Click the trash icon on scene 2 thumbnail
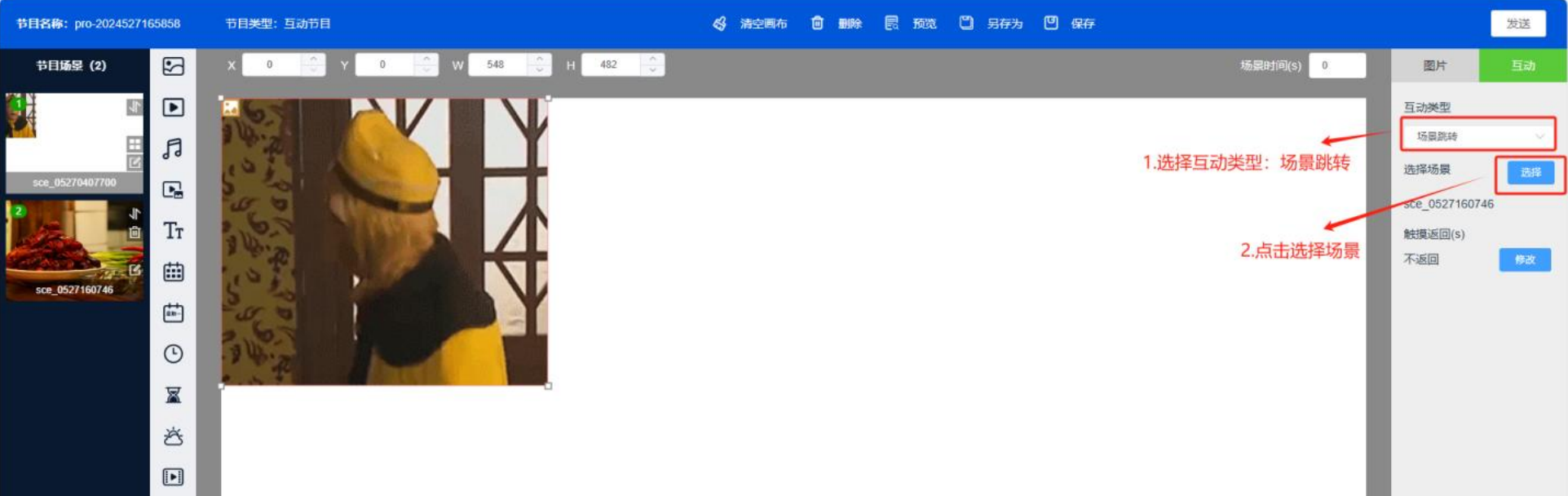 click(x=135, y=233)
